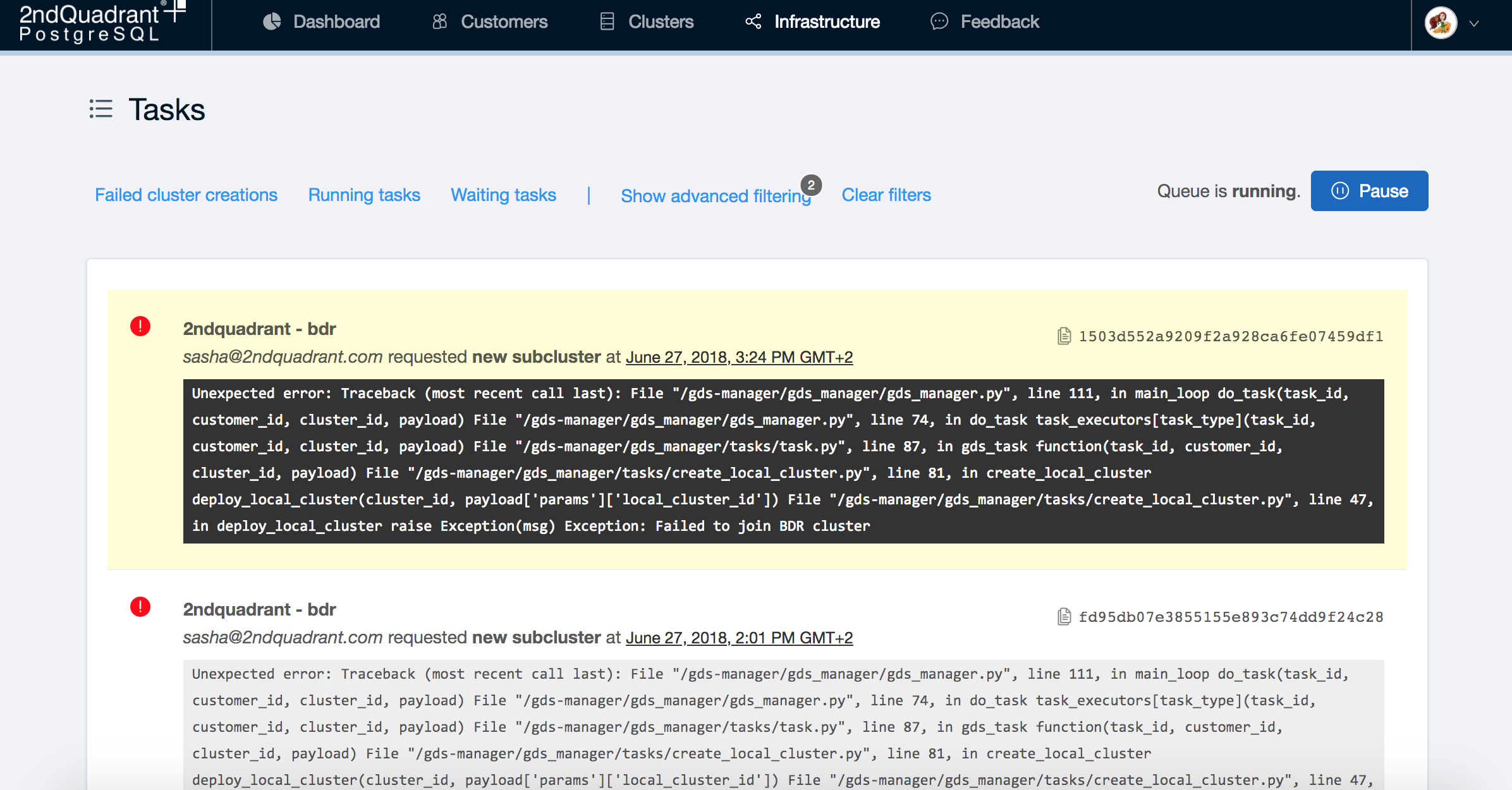Click document icon next to task ID 1503d552
The height and width of the screenshot is (790, 1512).
coord(1064,336)
